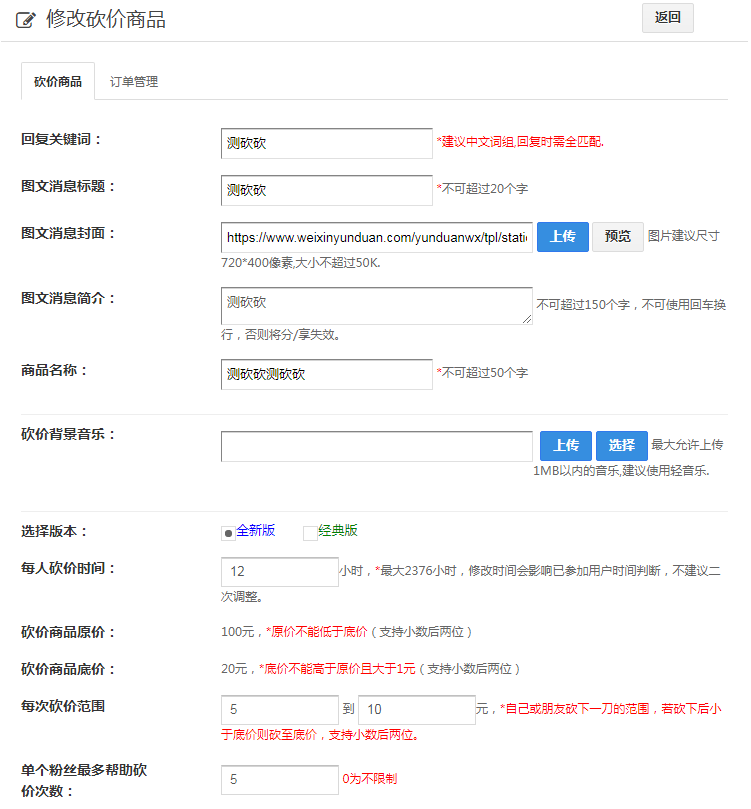Click the hint *不可超过50个字

(x=482, y=373)
